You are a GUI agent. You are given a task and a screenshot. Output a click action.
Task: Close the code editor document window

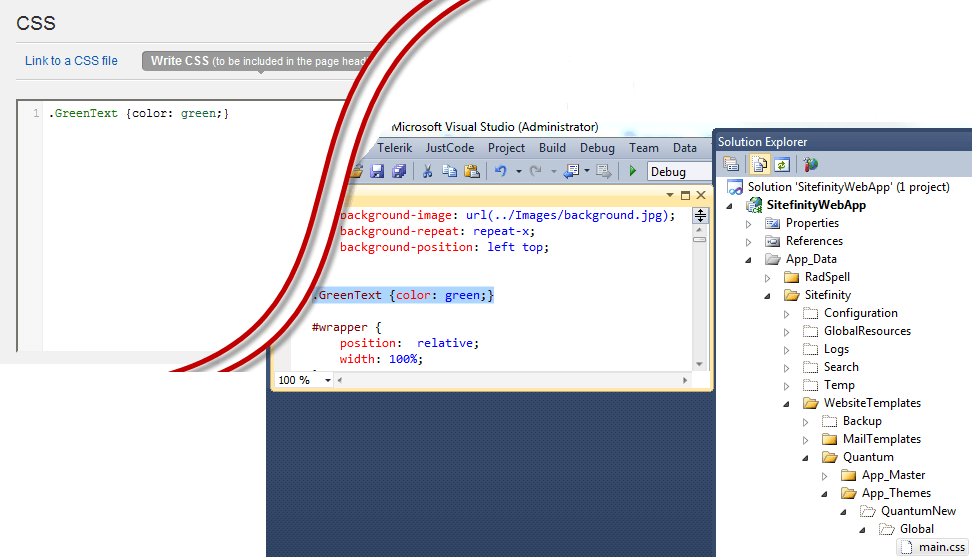click(701, 195)
